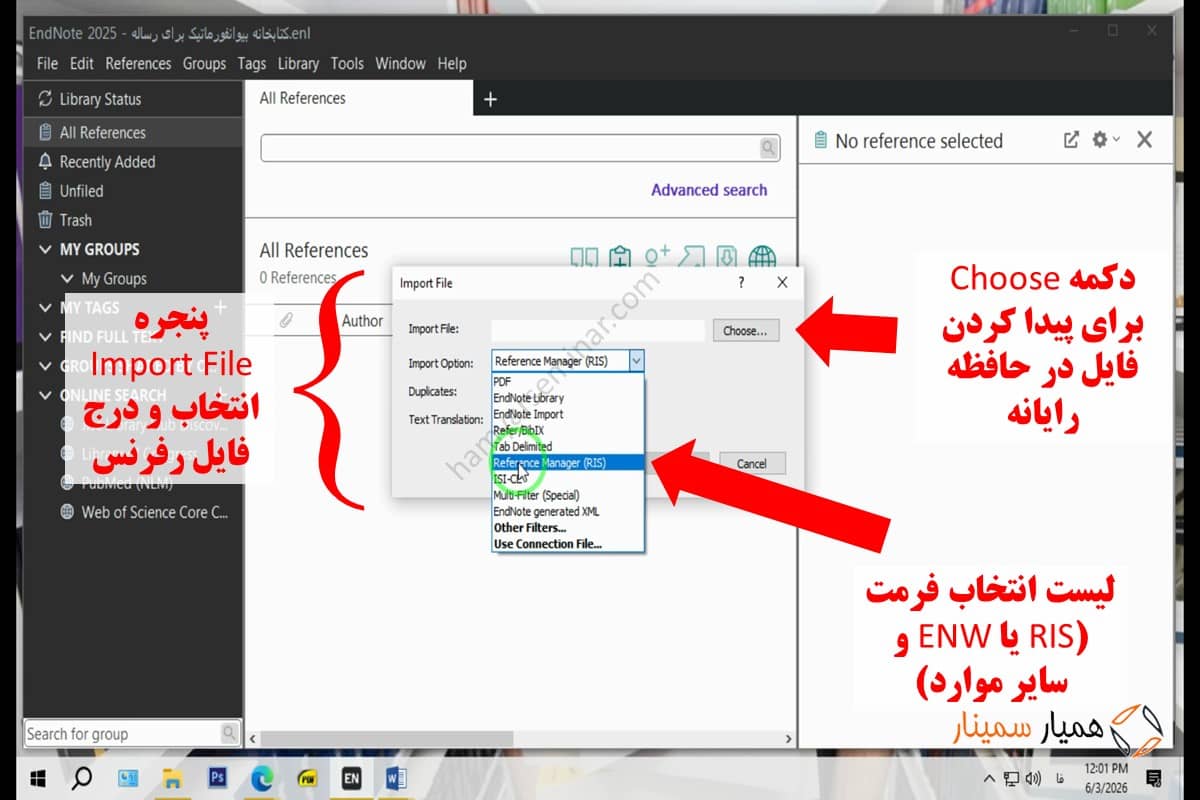Add a new tab with plus button

pos(490,99)
